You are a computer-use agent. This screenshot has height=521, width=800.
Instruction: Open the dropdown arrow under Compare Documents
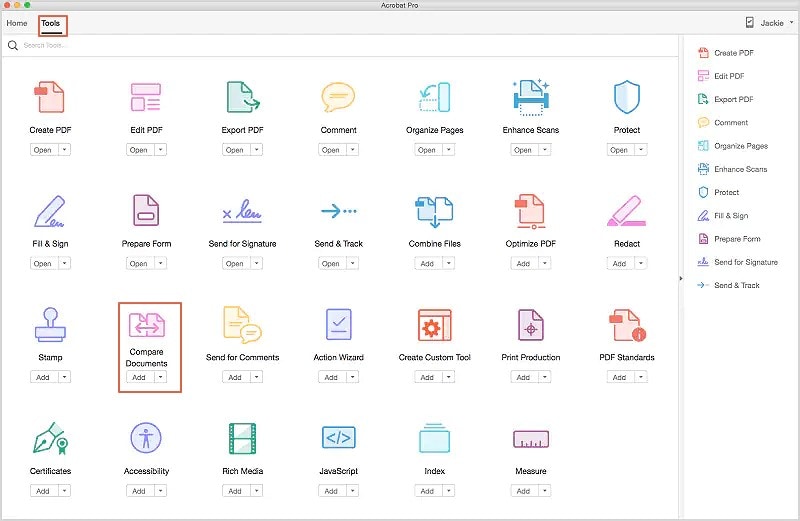160,378
